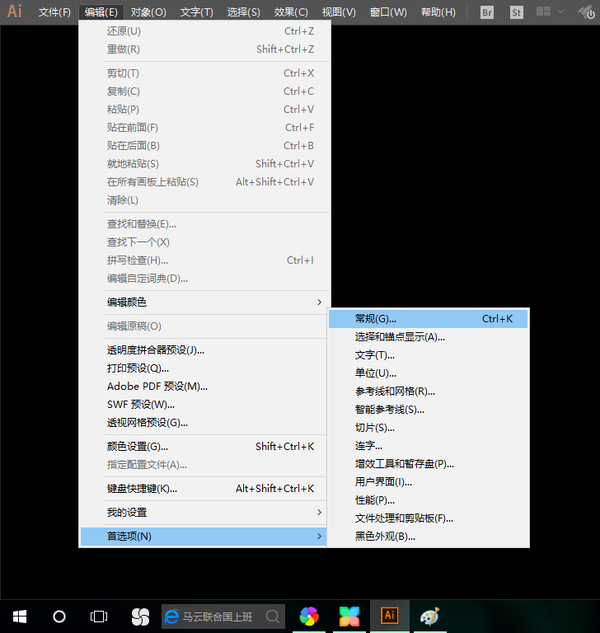
Task: Open 颜色设置(G)... dialog
Action: [x=203, y=446]
